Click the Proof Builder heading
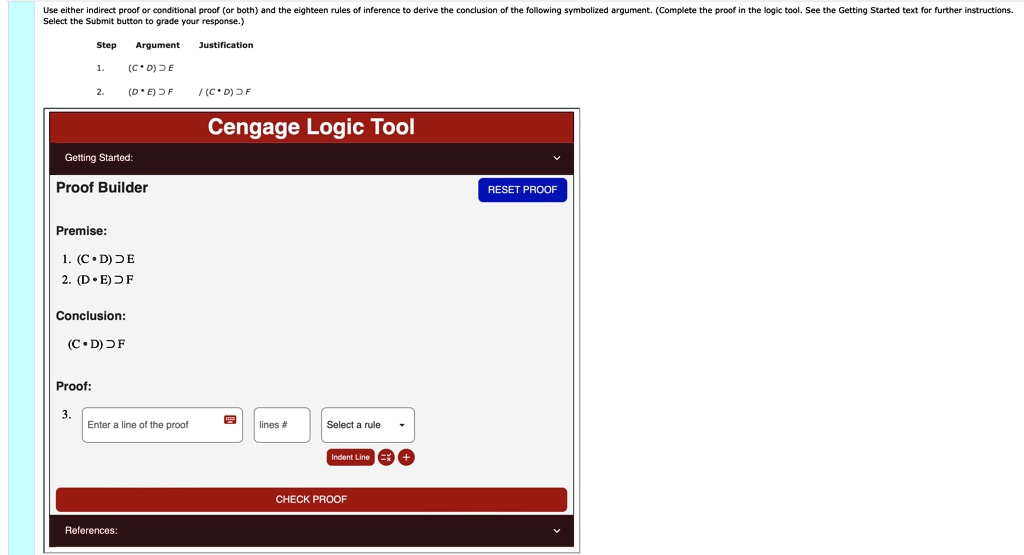This screenshot has width=1024, height=555. click(102, 187)
